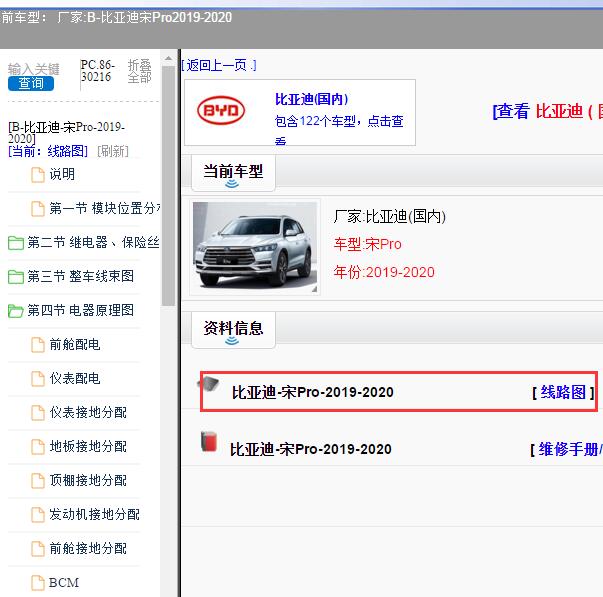This screenshot has width=603, height=597.
Task: Click page icon beside BCM
Action: [38, 583]
